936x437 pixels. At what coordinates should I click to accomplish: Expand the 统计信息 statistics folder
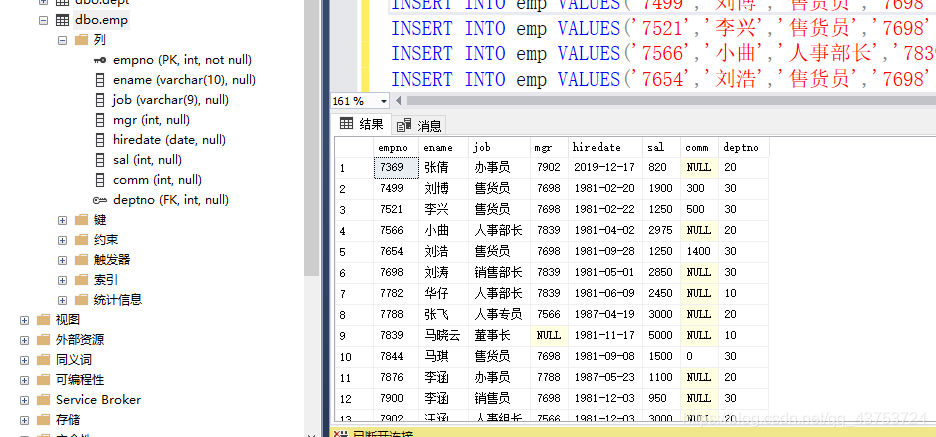[x=63, y=300]
